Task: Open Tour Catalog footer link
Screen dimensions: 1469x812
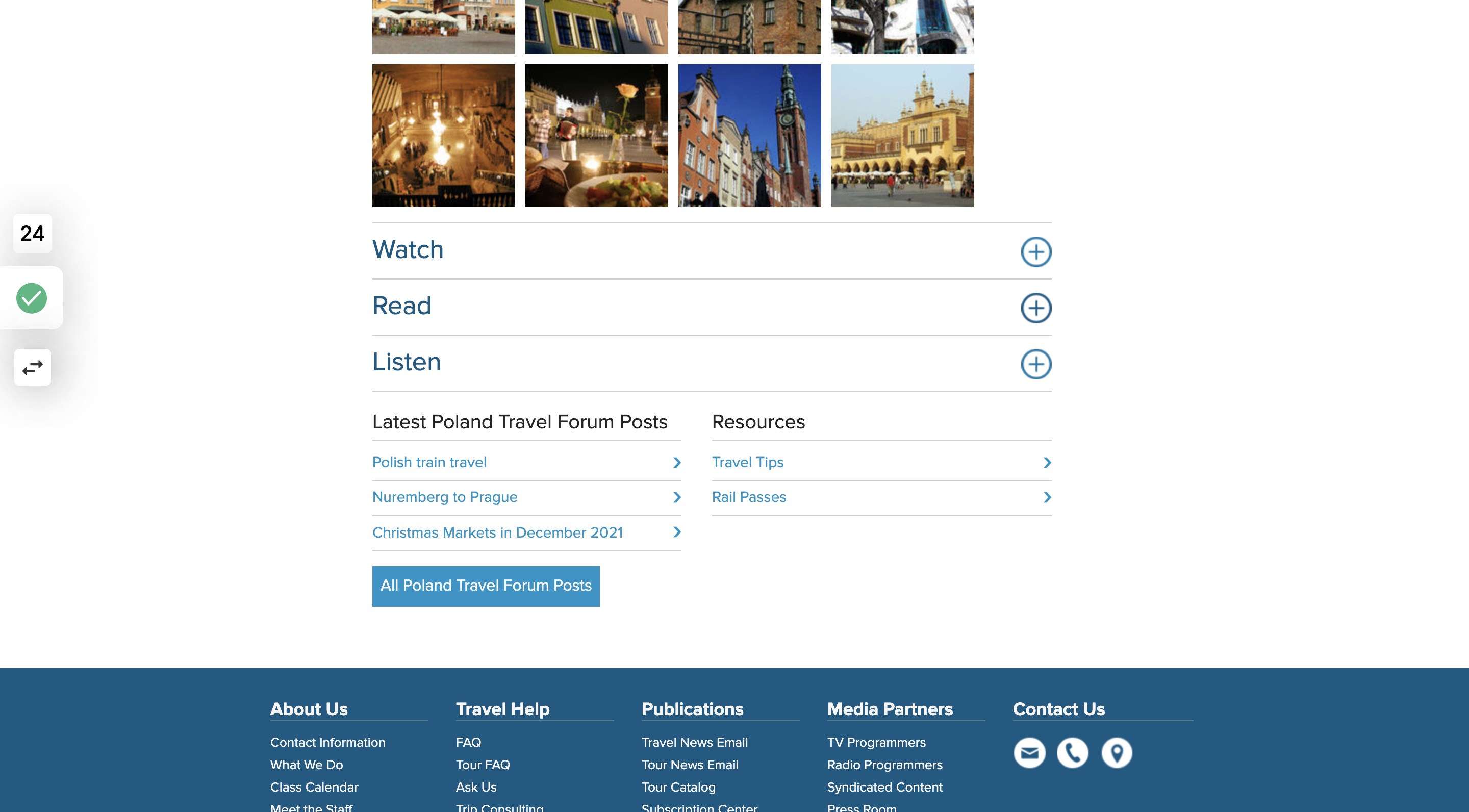Action: (678, 788)
